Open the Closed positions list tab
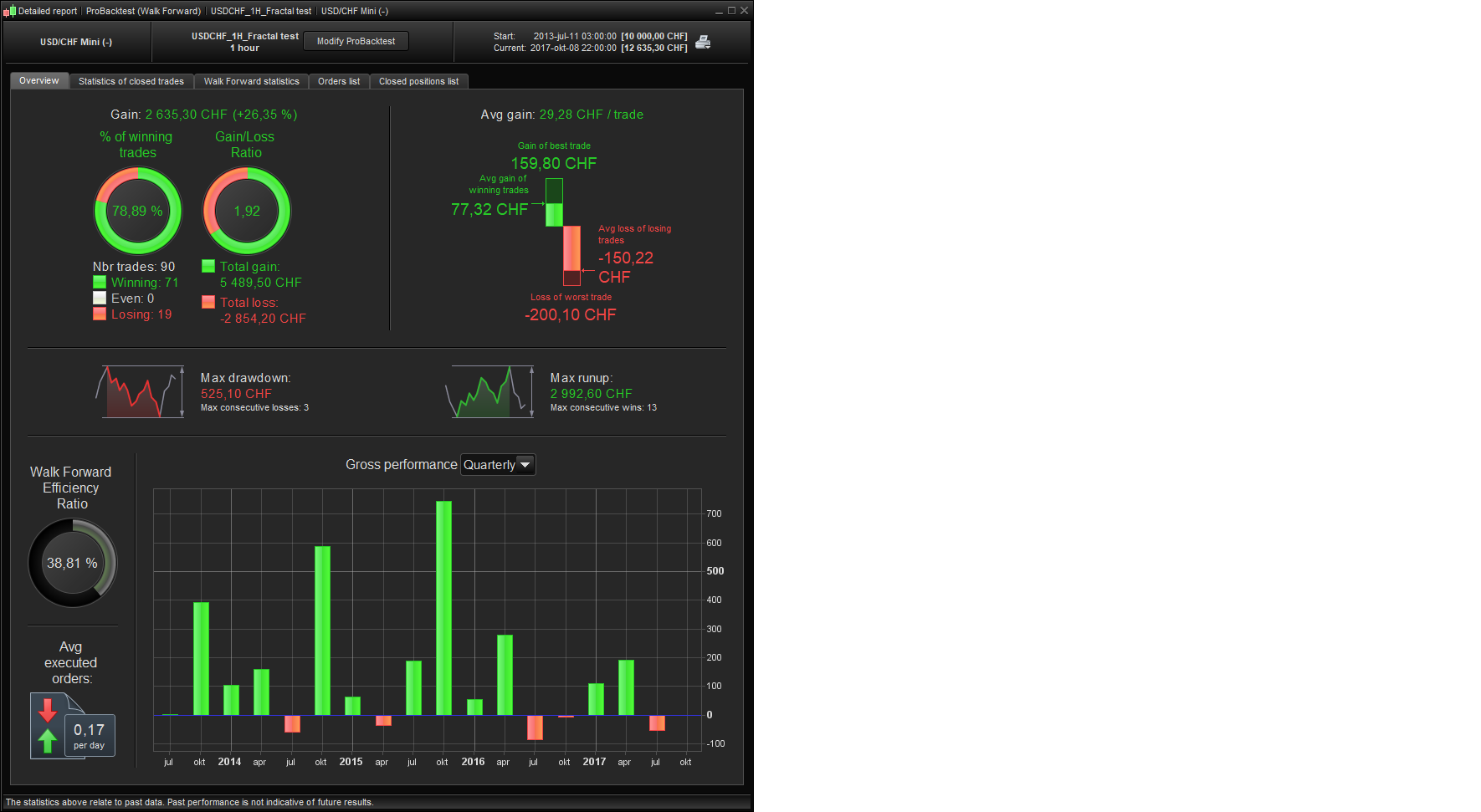The image size is (1481, 812). click(x=419, y=81)
